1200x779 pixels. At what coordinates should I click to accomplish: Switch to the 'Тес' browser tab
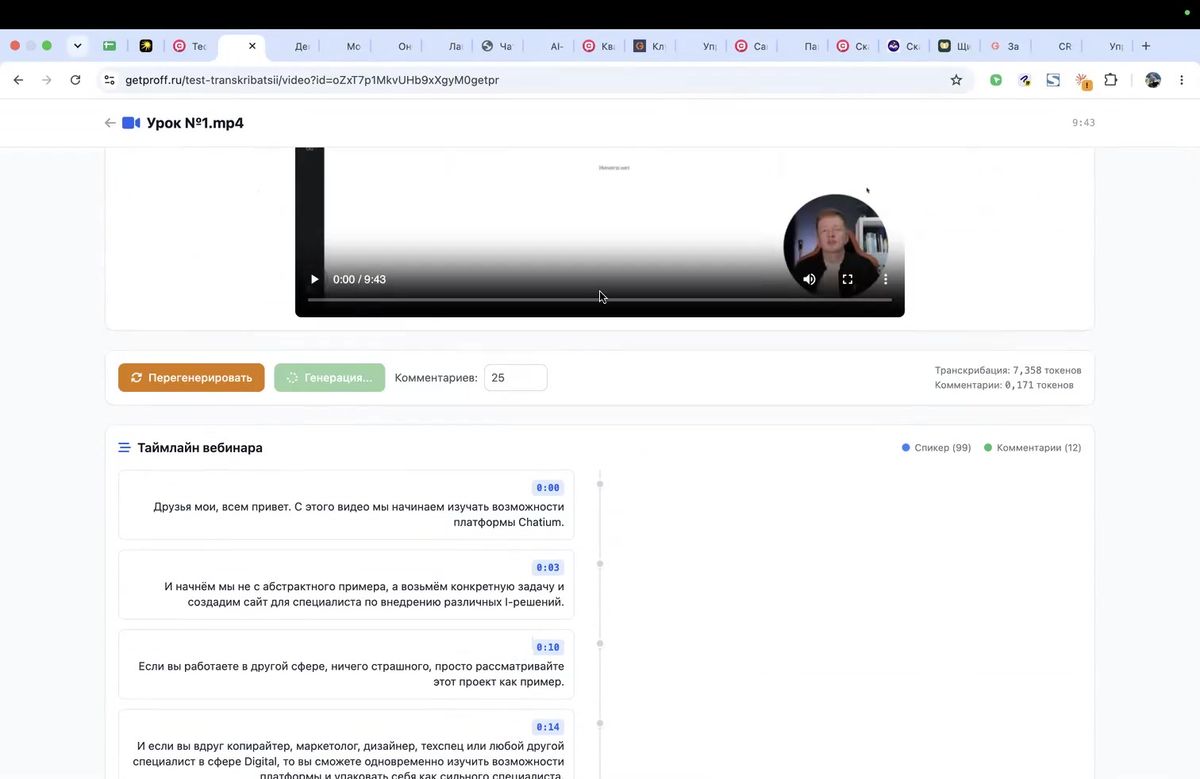tap(190, 46)
